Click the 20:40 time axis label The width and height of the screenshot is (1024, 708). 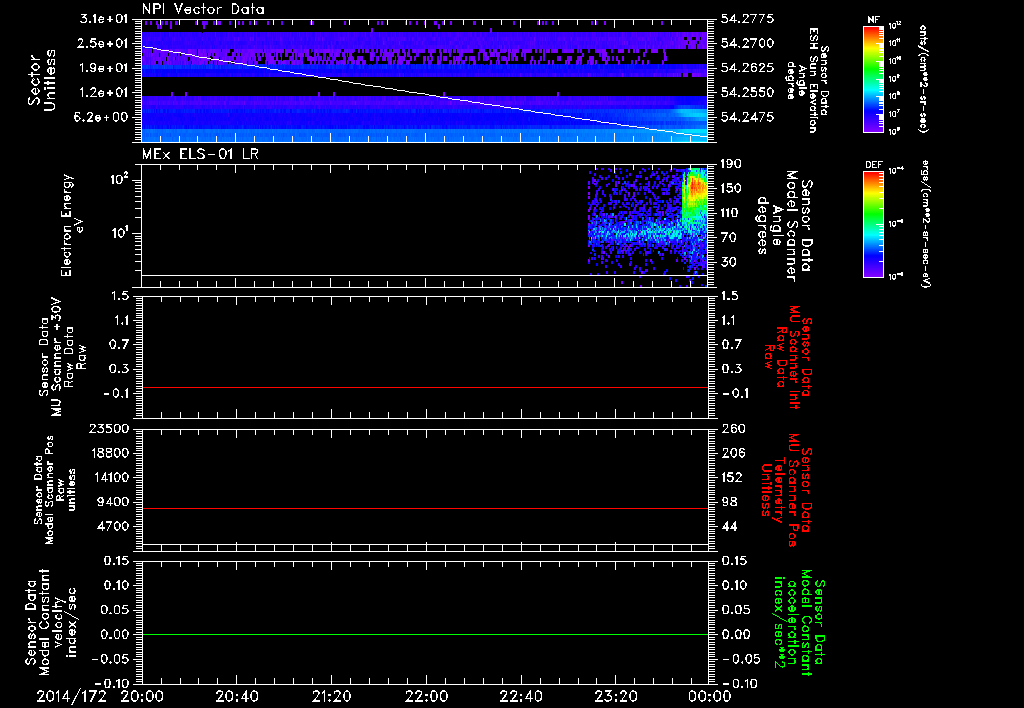click(236, 696)
